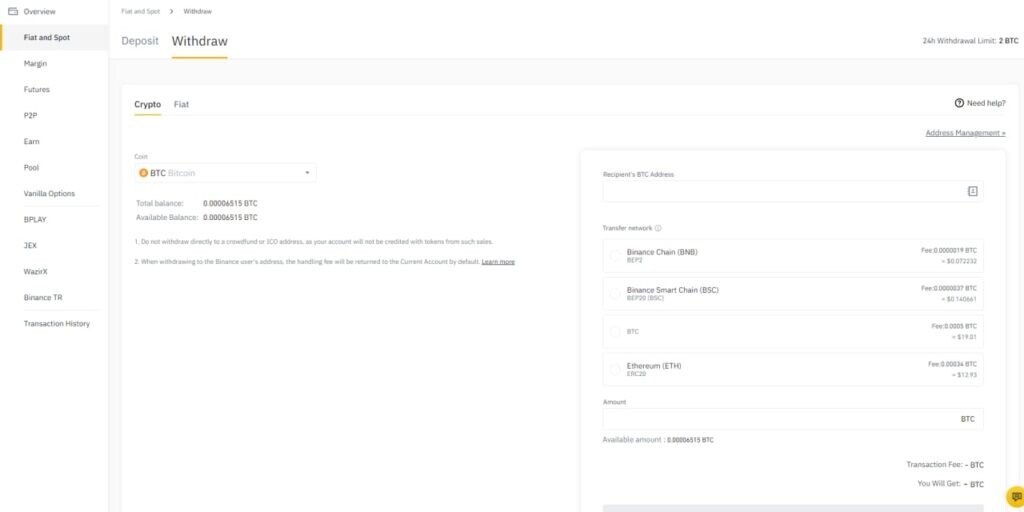
Task: Click the orange BTC coin icon
Action: [144, 173]
